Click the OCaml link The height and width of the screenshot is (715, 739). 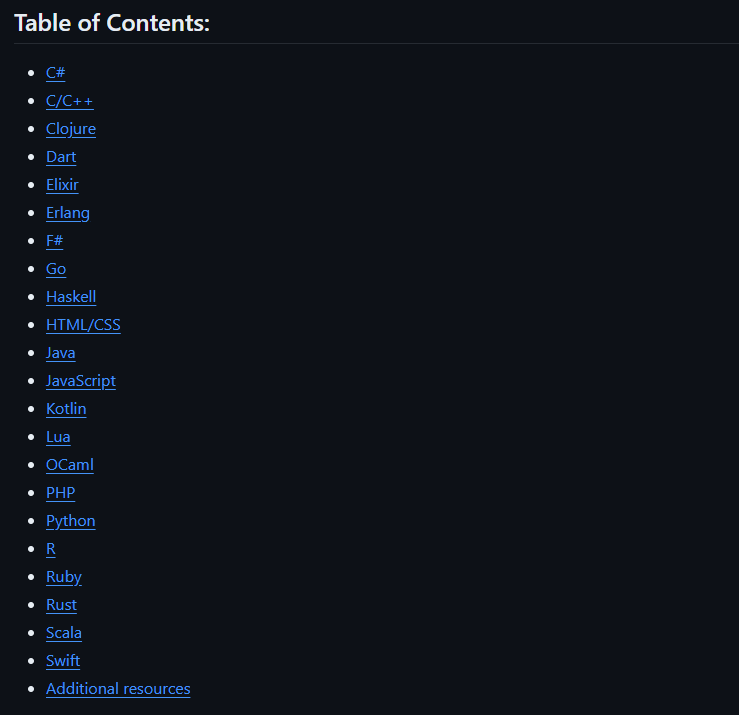[70, 465]
